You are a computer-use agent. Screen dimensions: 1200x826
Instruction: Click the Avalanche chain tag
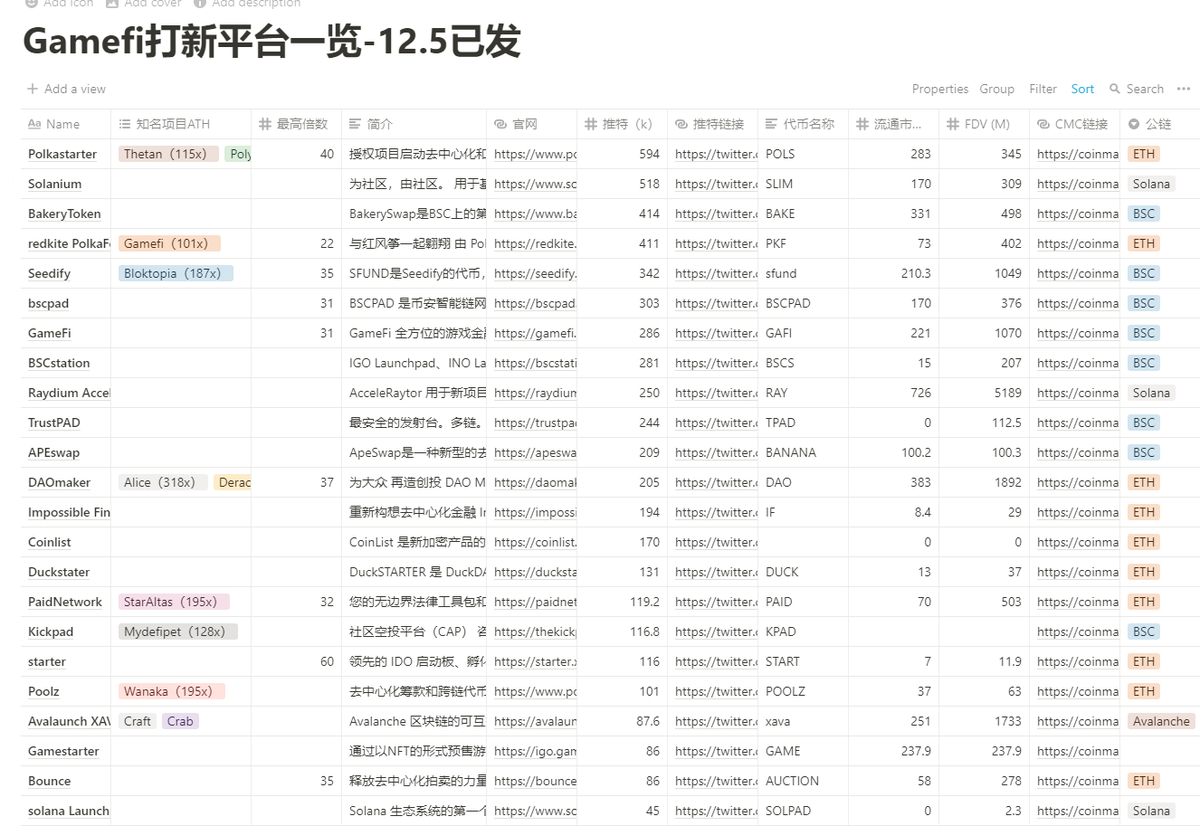click(x=1161, y=721)
